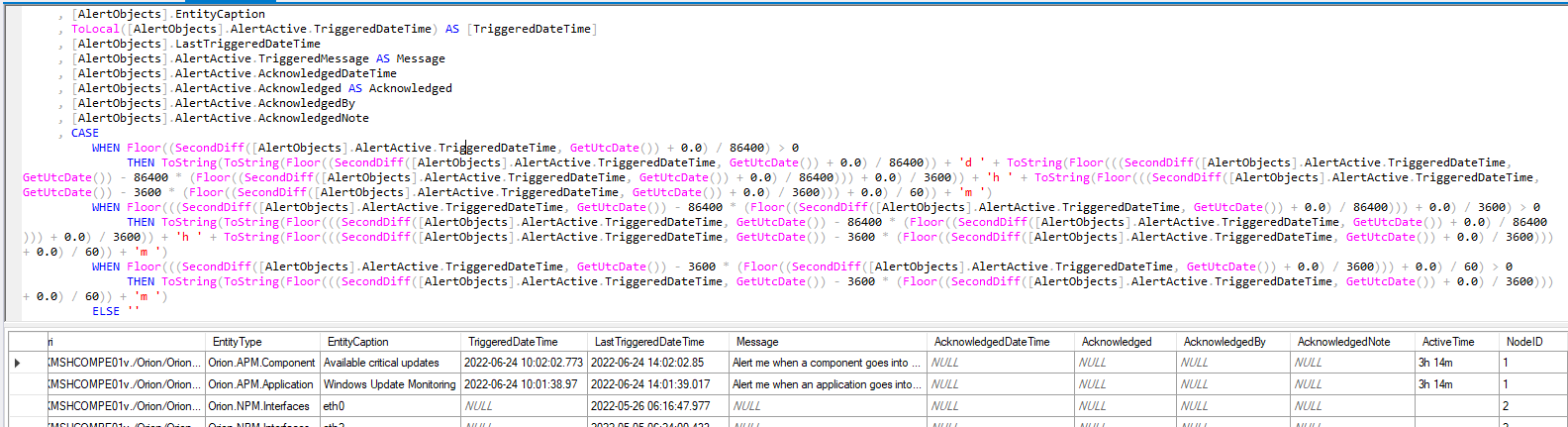This screenshot has height=427, width=1568.
Task: Select the '2022-06-24 14:02:02.85' cell
Action: pyautogui.click(x=658, y=363)
